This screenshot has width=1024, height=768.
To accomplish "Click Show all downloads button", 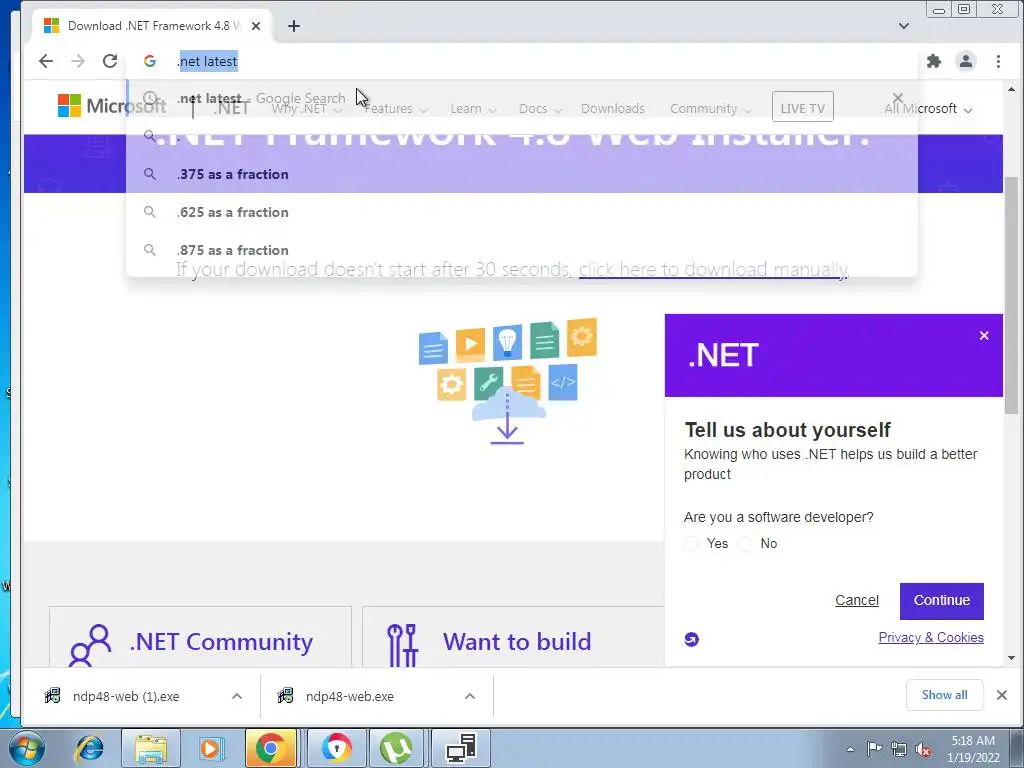I will (944, 695).
